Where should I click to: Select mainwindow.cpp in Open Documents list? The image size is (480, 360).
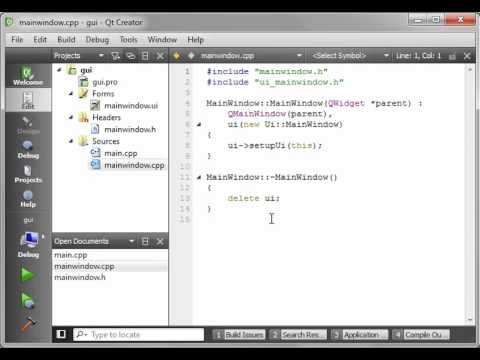tap(110, 266)
